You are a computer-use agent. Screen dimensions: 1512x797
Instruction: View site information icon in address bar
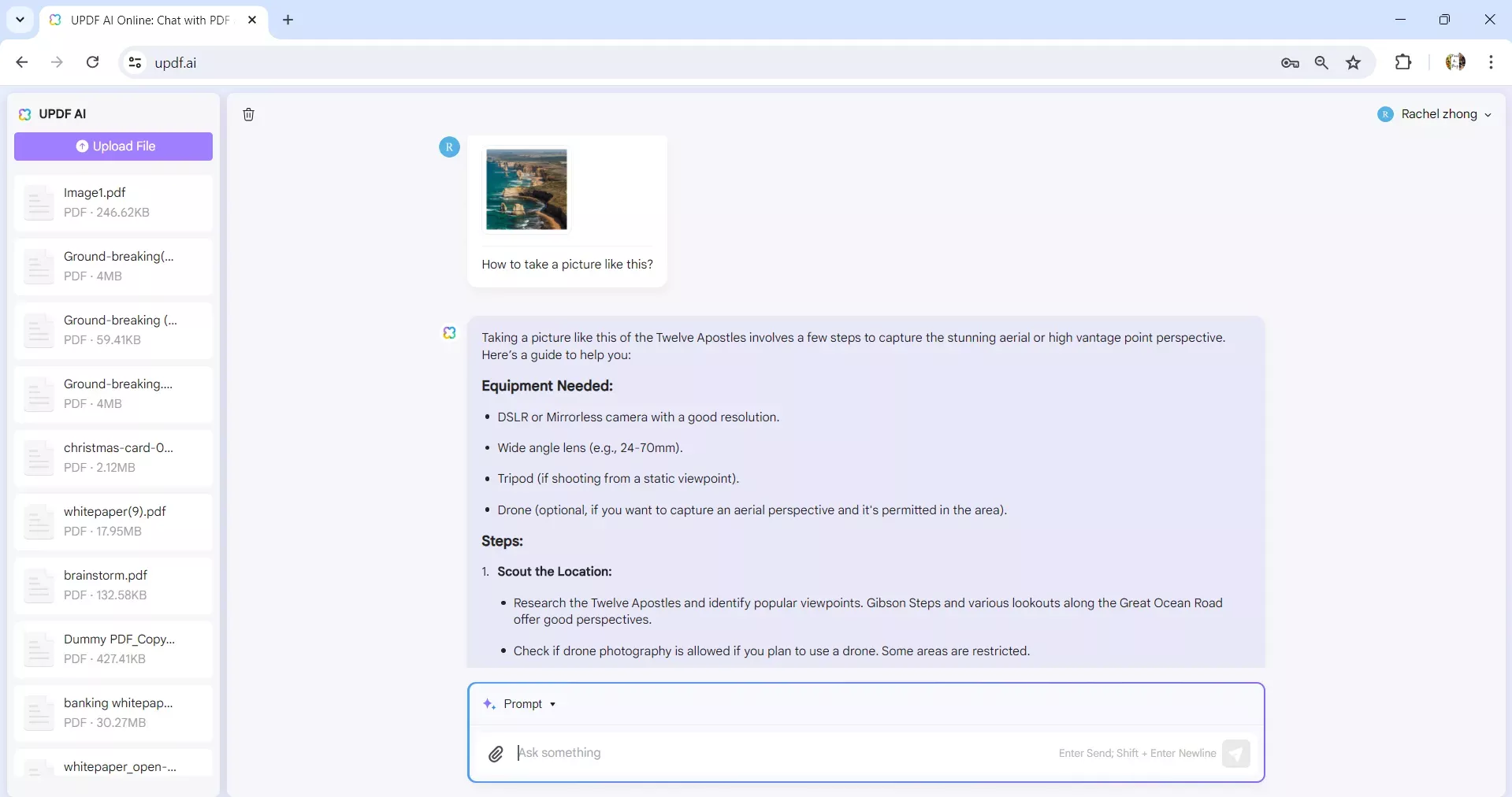(x=135, y=63)
